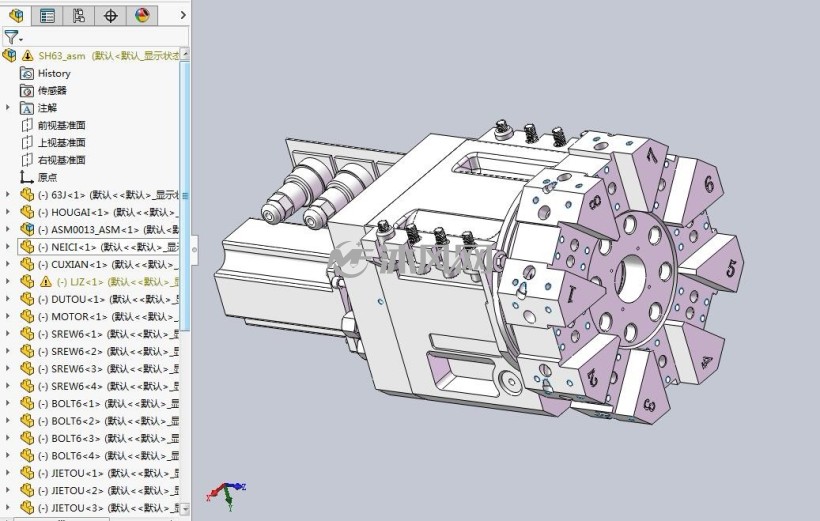This screenshot has width=820, height=521.
Task: Click the panel collapse handle on splitter
Action: coord(195,250)
